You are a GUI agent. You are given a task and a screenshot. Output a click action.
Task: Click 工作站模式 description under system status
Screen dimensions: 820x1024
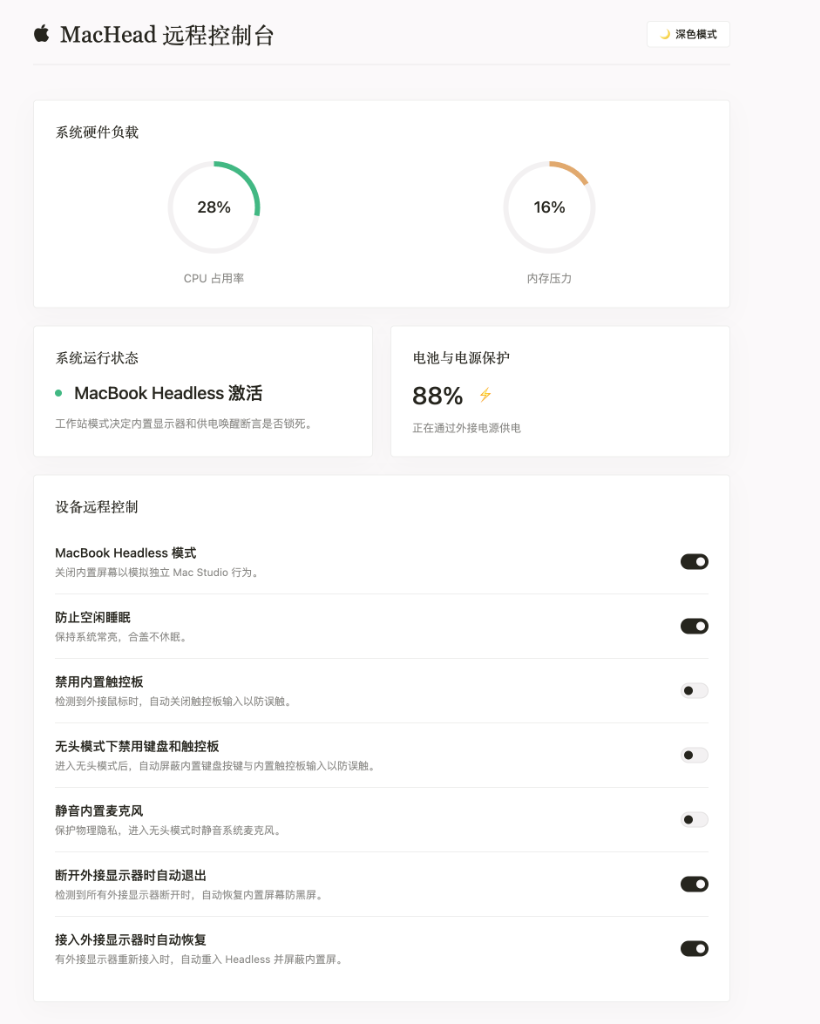pyautogui.click(x=185, y=424)
